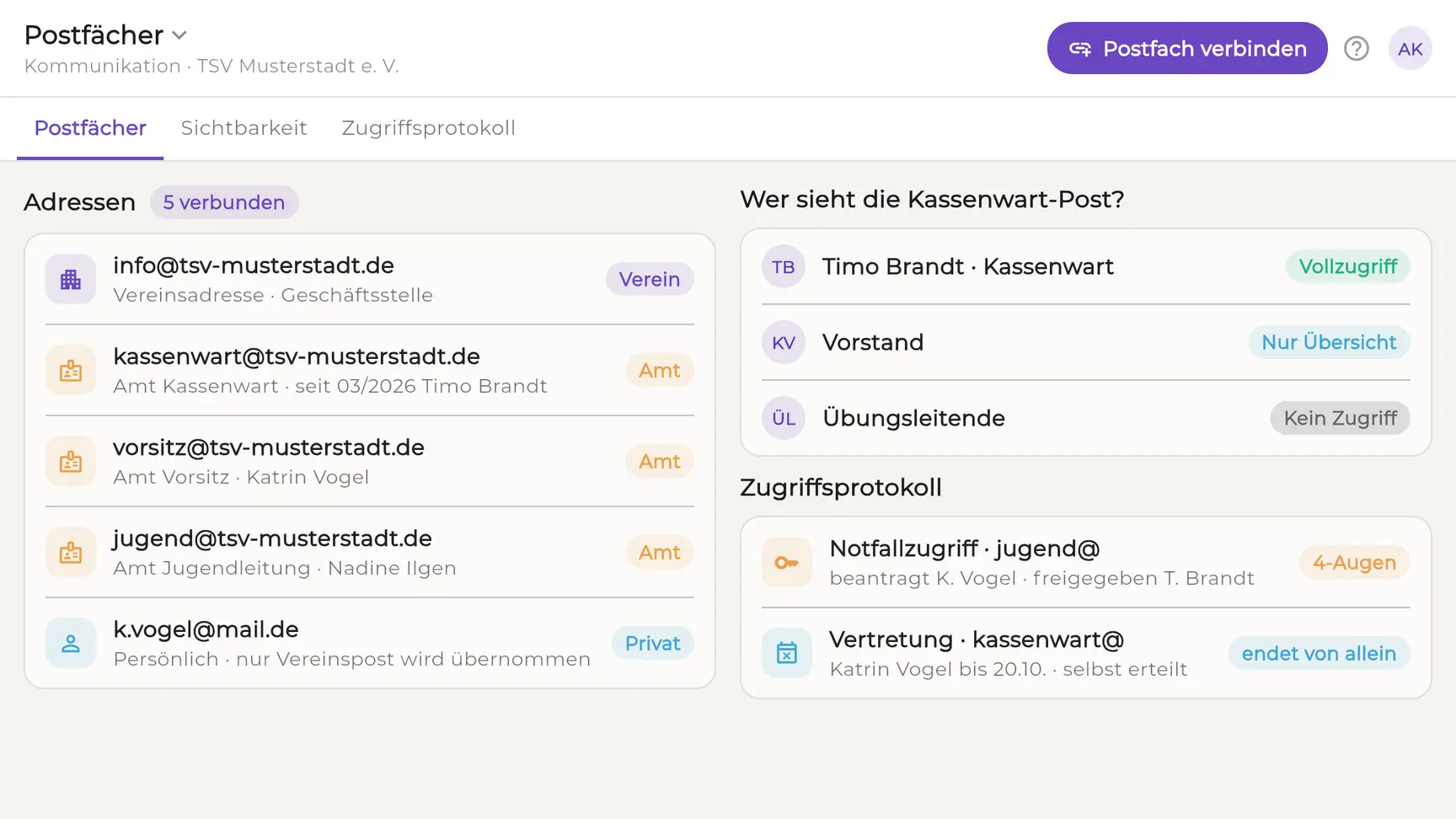
Task: Click the Amt tag on jugend row
Action: [x=660, y=552]
